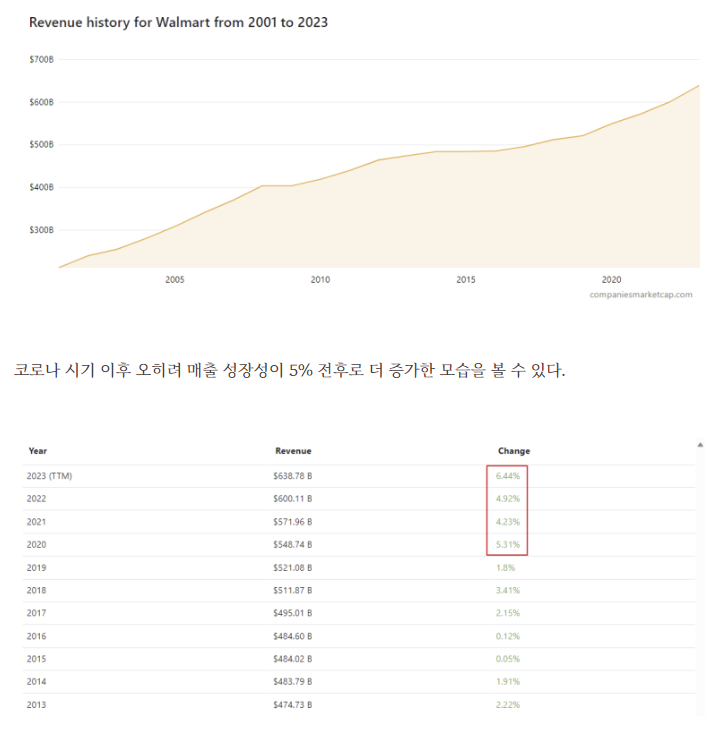Click the $700B y-axis label
The height and width of the screenshot is (735, 717).
(42, 60)
